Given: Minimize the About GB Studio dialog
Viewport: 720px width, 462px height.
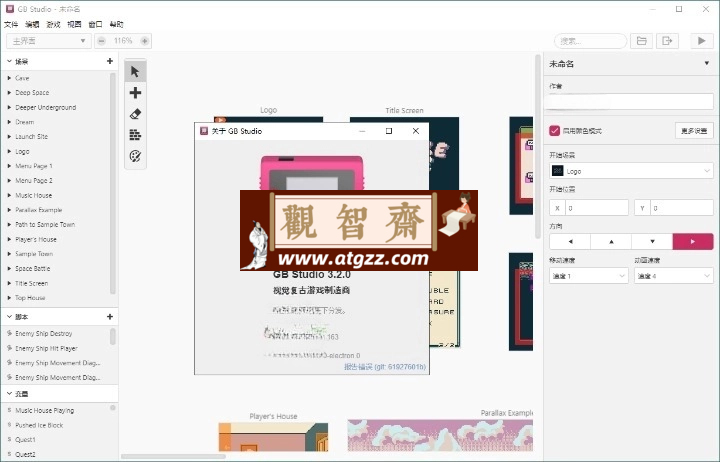Looking at the screenshot, I should pos(362,131).
